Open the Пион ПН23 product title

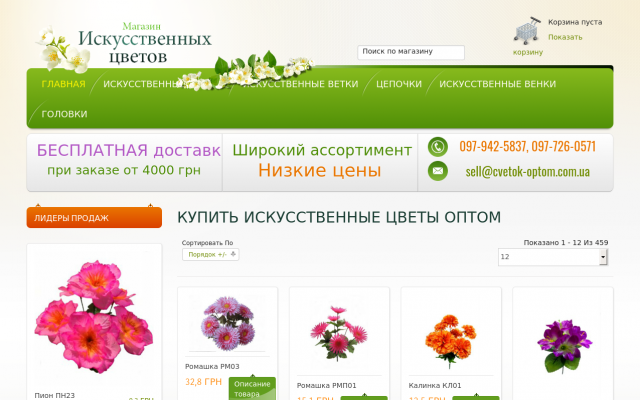(x=55, y=396)
